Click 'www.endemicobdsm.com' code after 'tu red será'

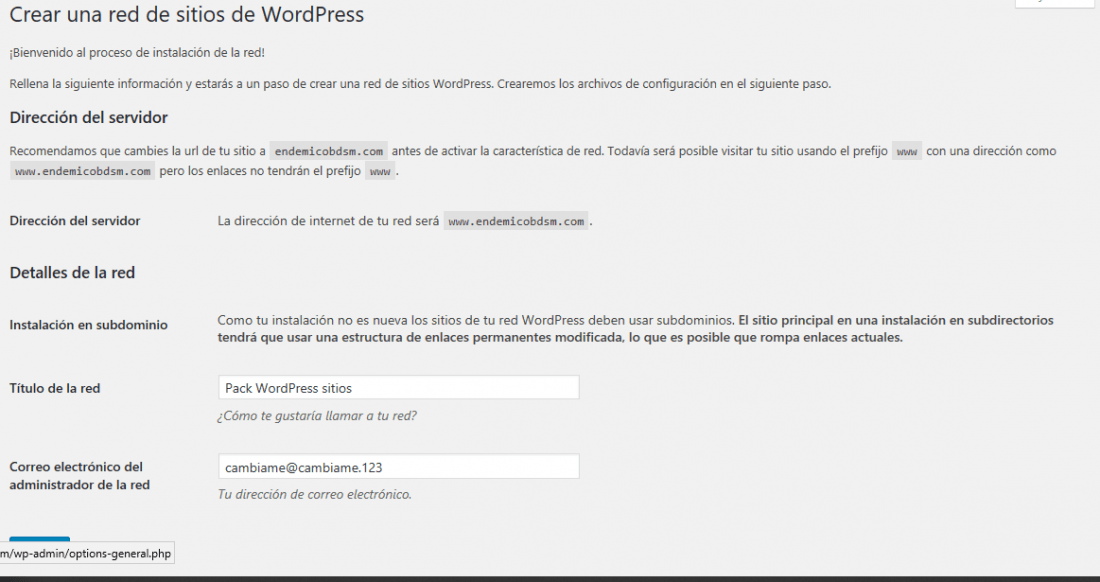pyautogui.click(x=516, y=222)
